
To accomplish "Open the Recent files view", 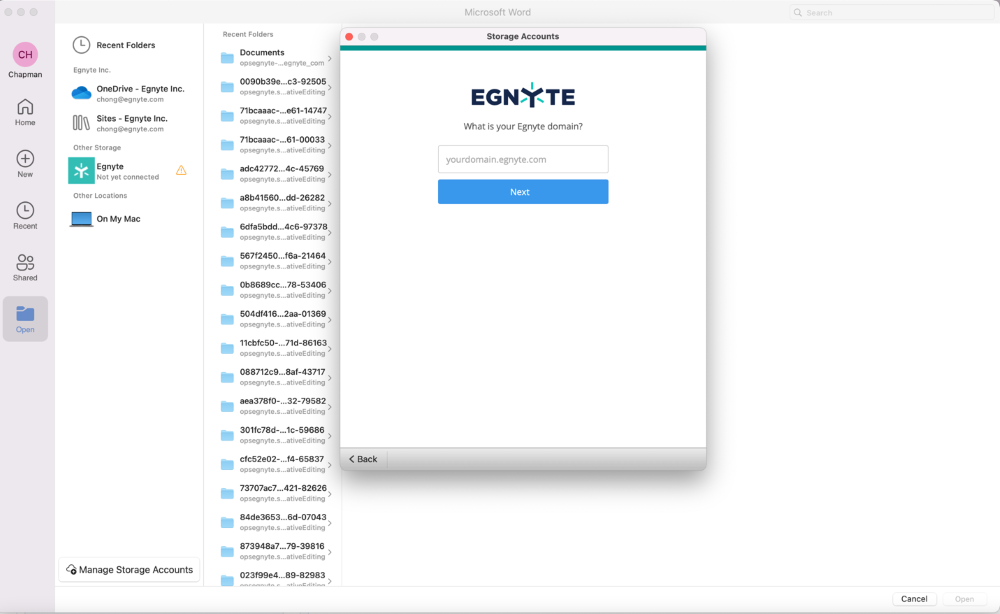I will click(25, 216).
